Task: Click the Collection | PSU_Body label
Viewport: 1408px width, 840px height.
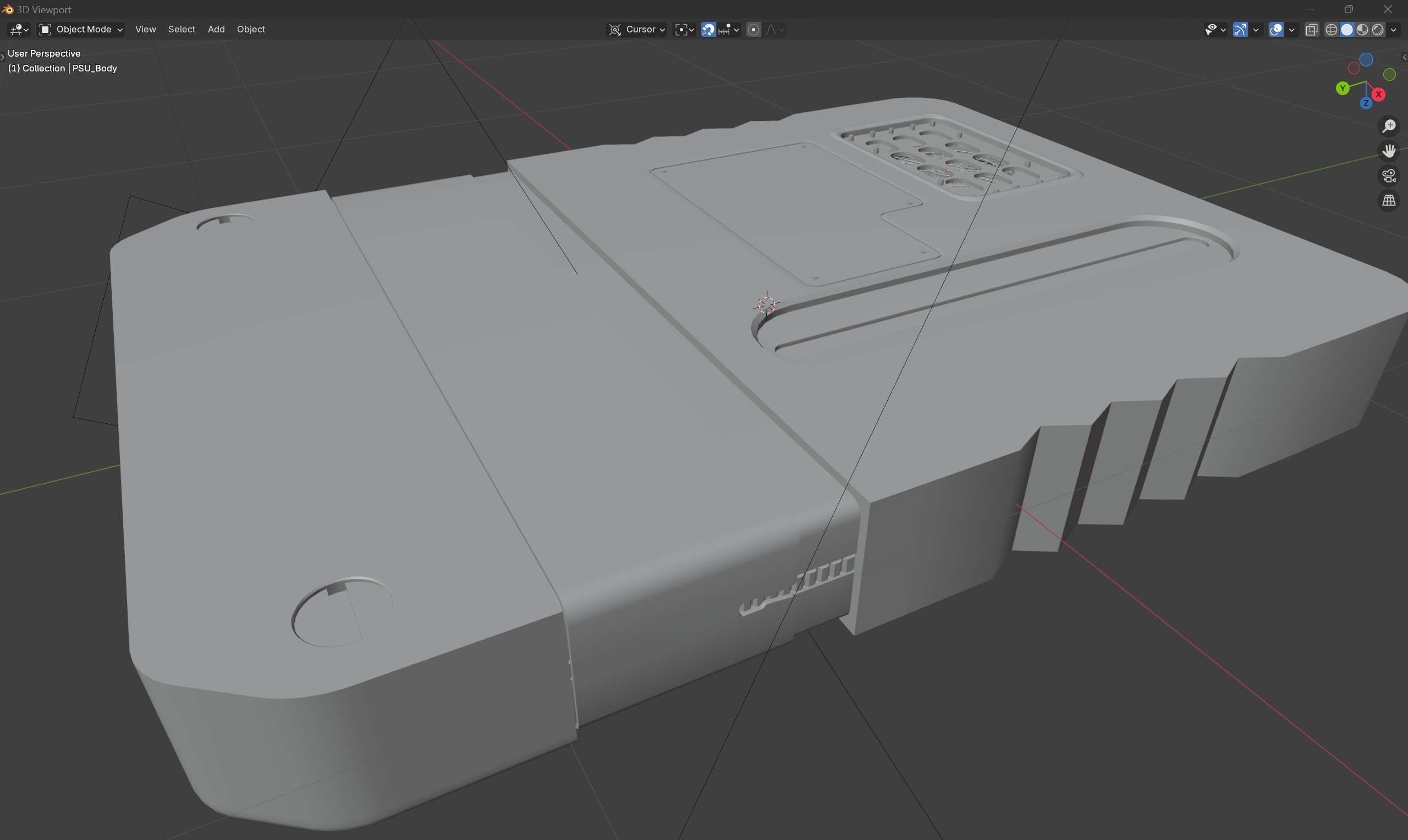Action: tap(62, 69)
